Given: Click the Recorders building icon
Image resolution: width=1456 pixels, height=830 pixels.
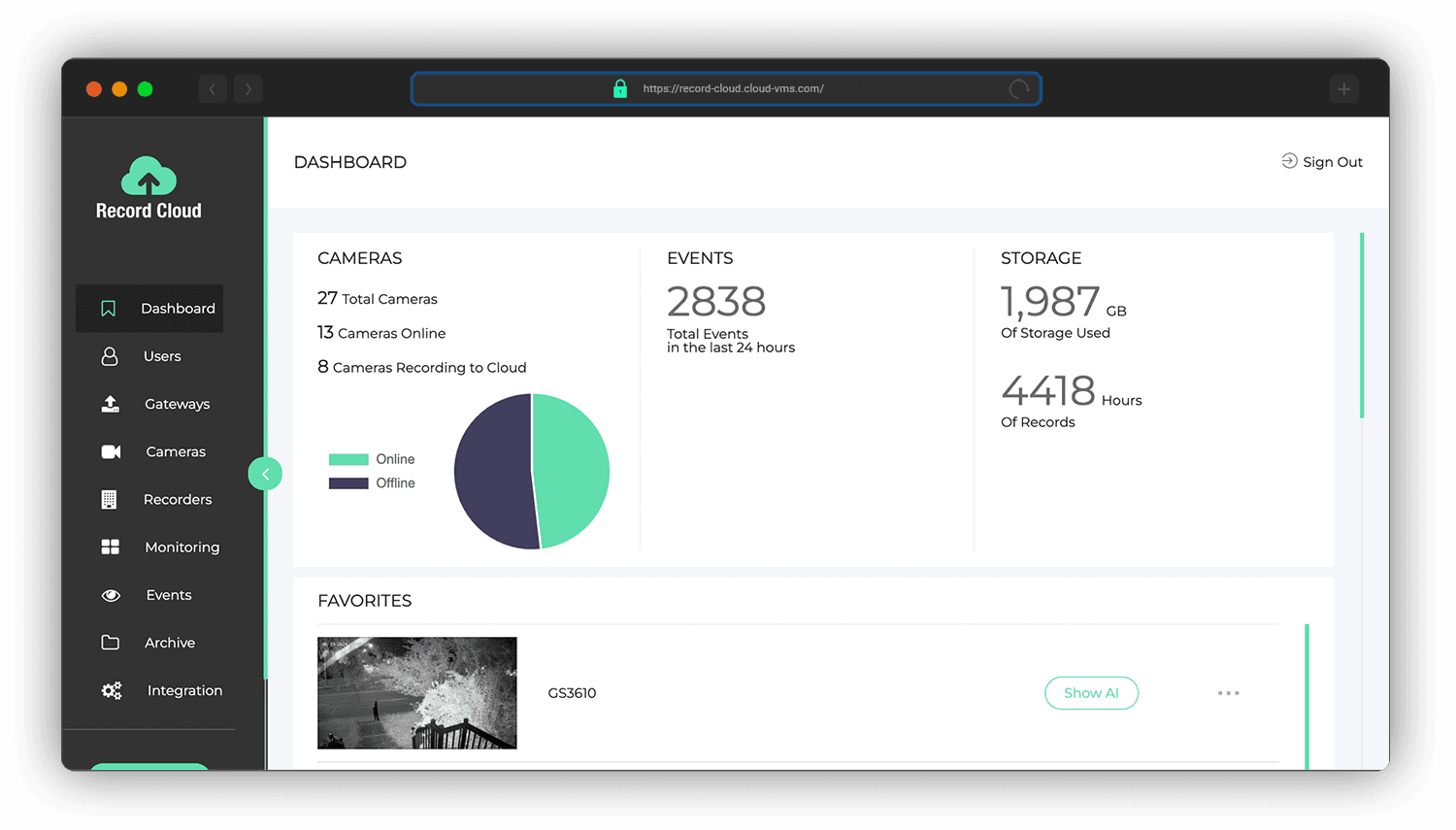Looking at the screenshot, I should [x=110, y=499].
